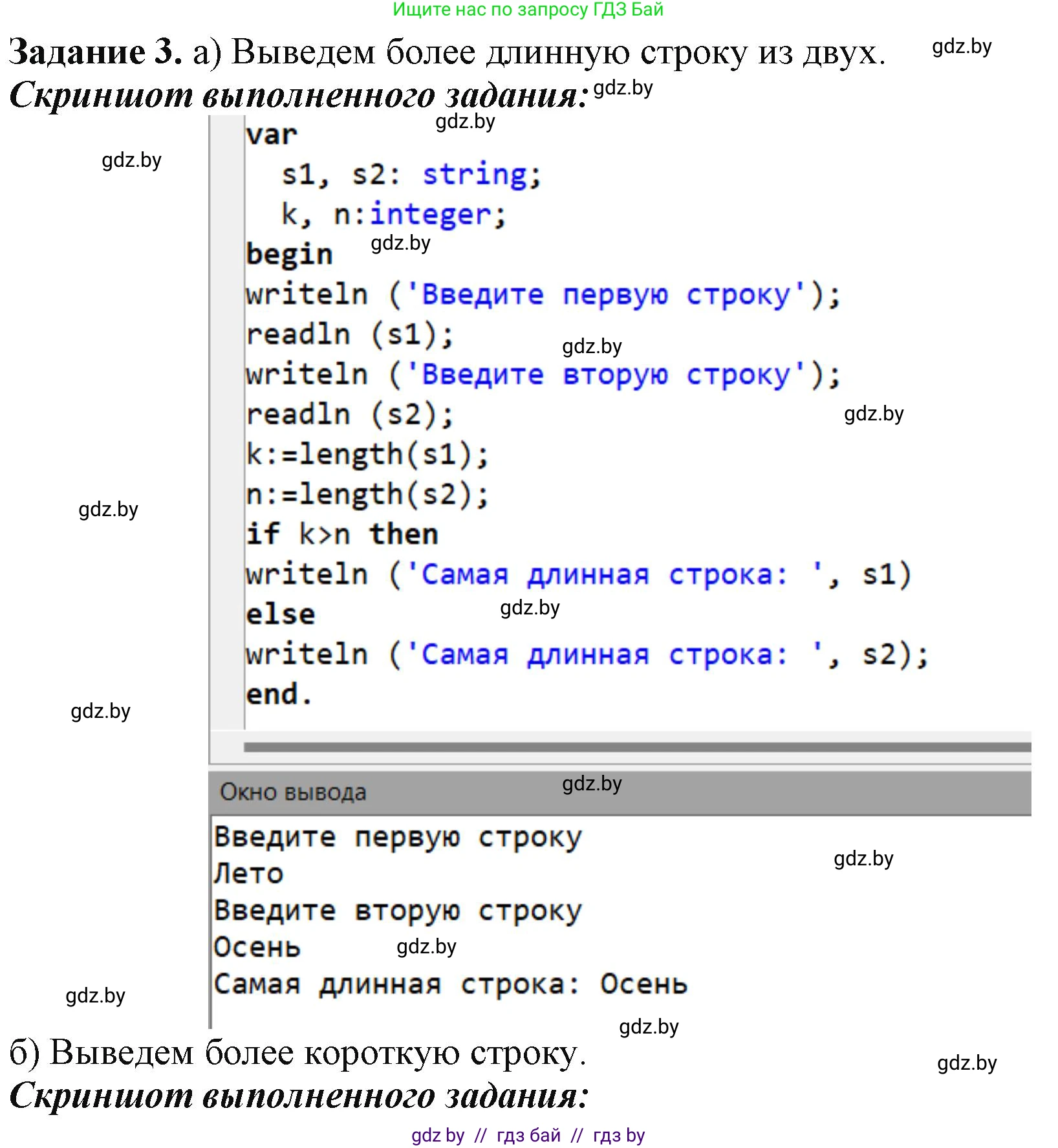Click the line 'Самая длинная строка: Осень'

click(451, 984)
